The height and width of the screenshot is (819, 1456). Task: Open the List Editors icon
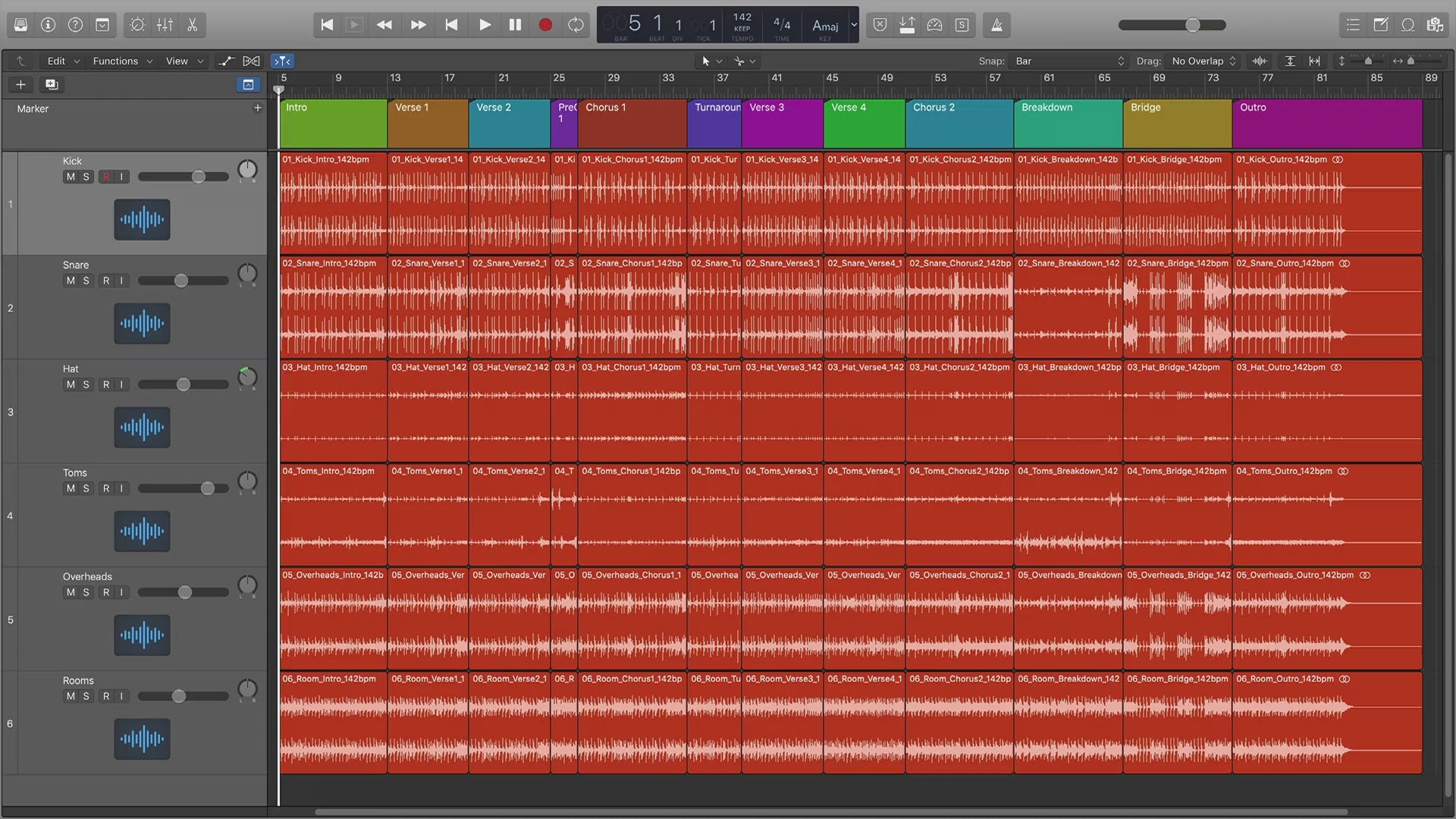(x=1353, y=25)
